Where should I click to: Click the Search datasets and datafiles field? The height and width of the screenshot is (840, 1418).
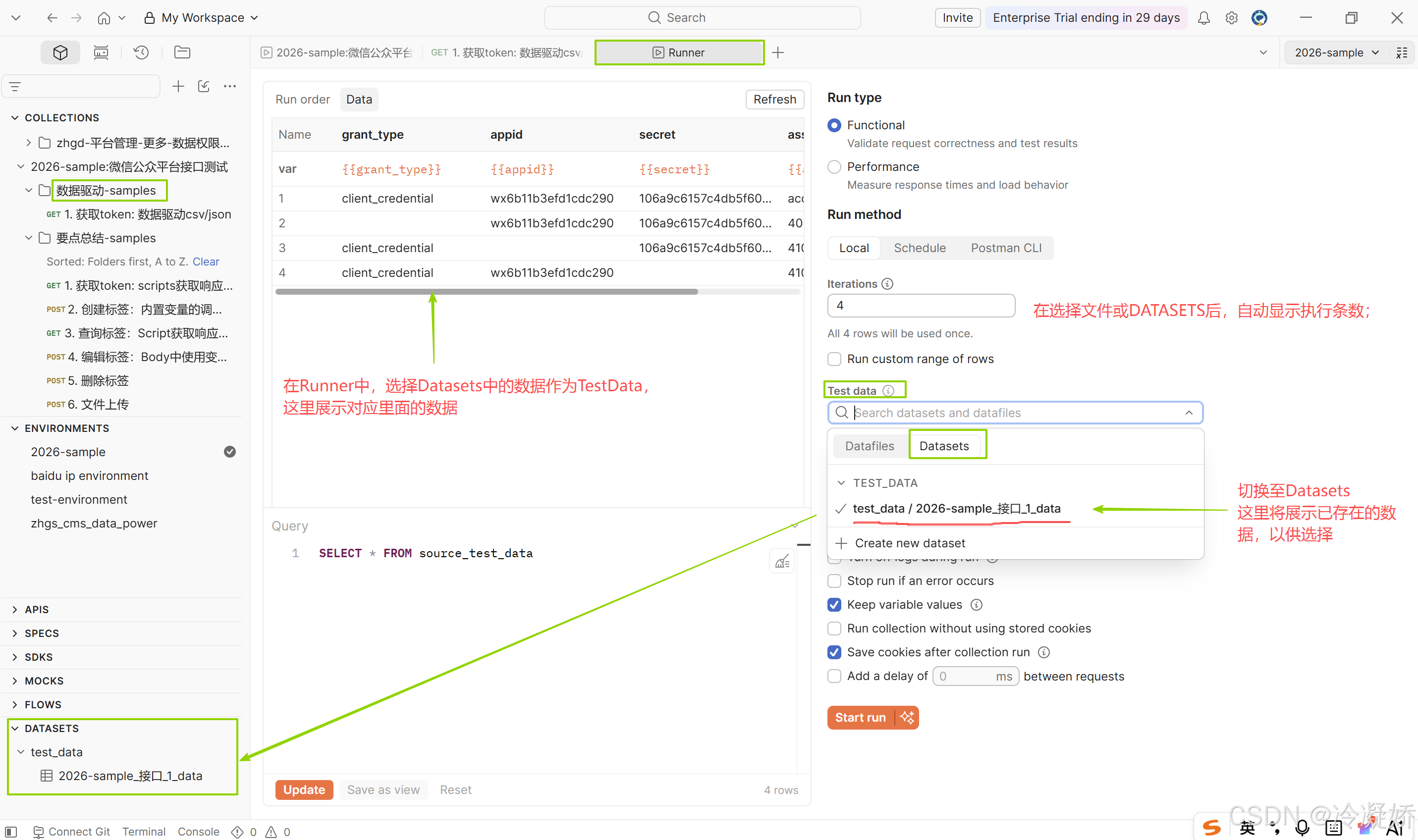[x=1015, y=413]
